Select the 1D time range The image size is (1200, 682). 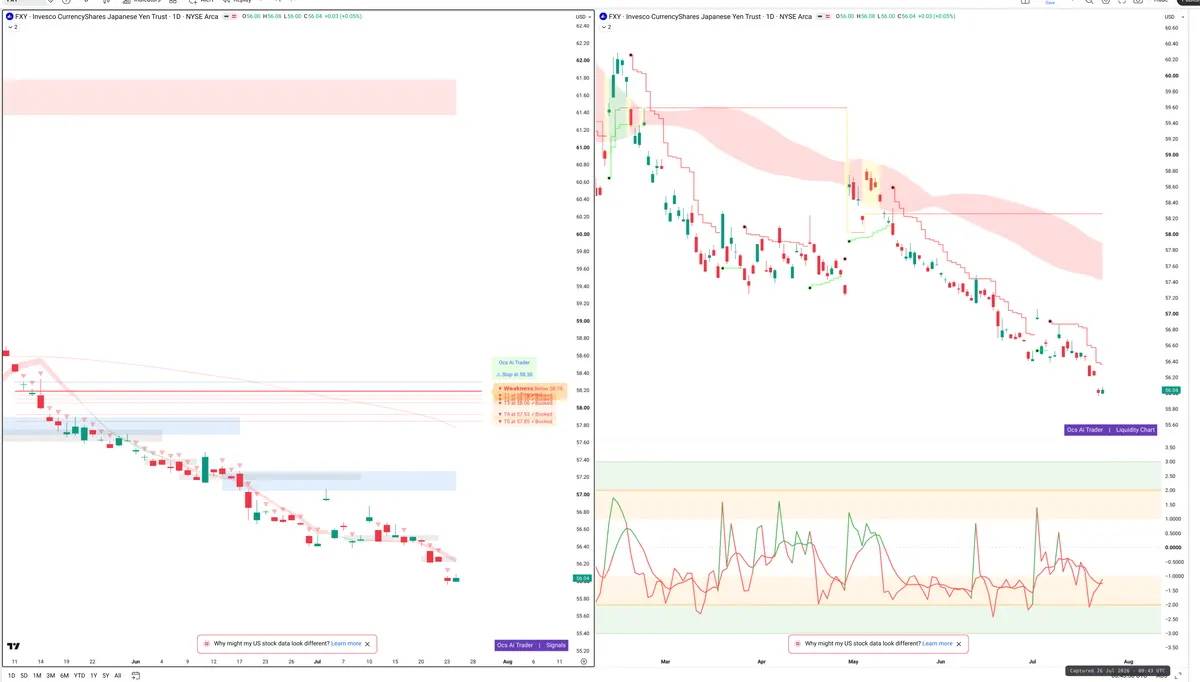pyautogui.click(x=12, y=675)
